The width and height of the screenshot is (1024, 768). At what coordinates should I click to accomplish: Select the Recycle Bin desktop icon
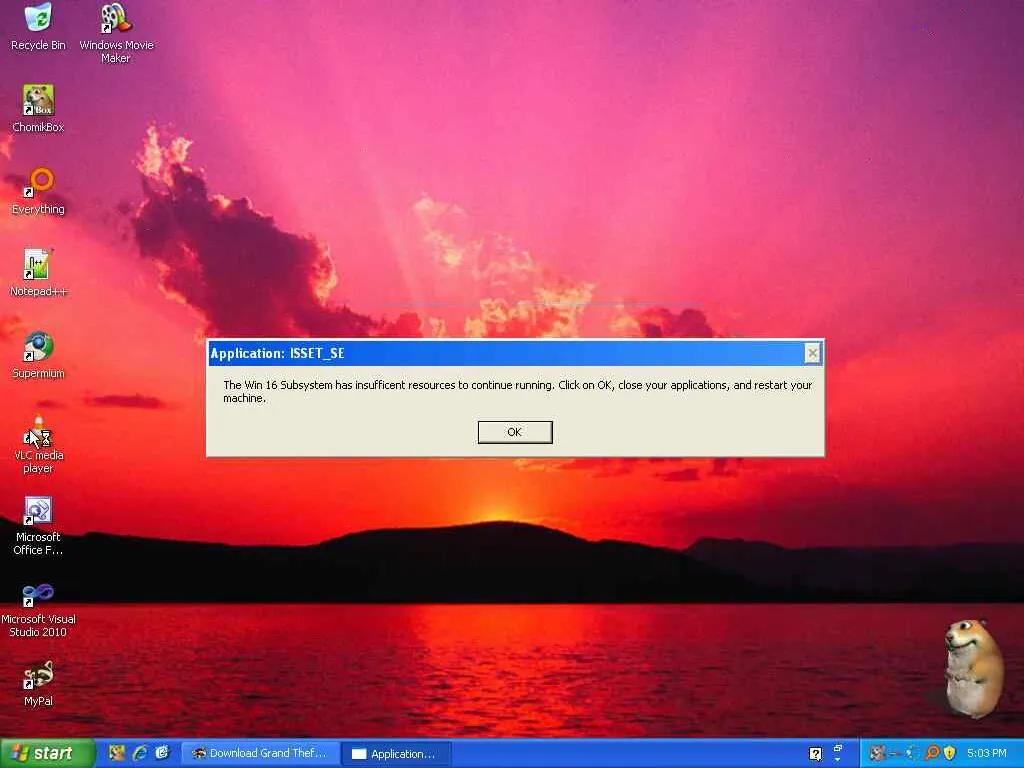(x=38, y=26)
